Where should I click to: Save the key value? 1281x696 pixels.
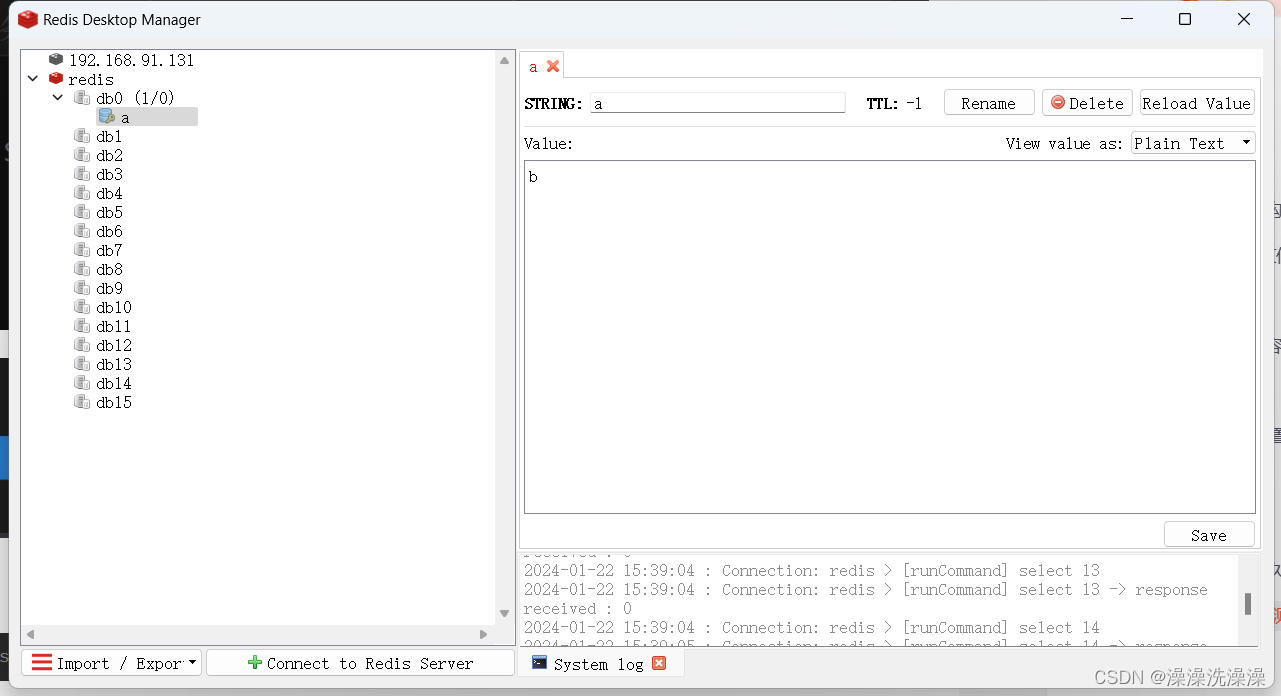(1209, 535)
